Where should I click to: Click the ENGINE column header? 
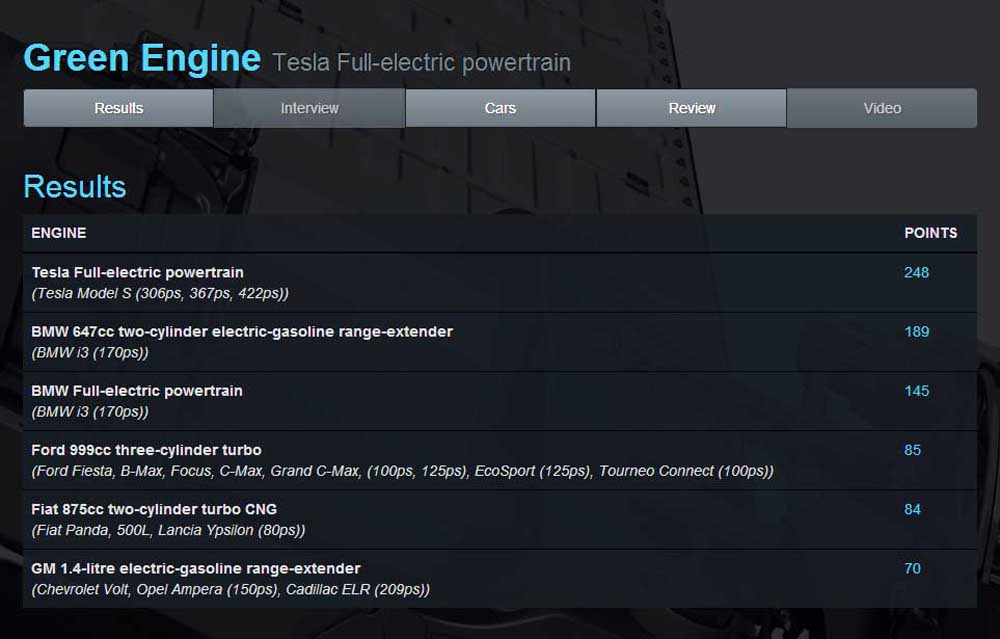point(59,233)
